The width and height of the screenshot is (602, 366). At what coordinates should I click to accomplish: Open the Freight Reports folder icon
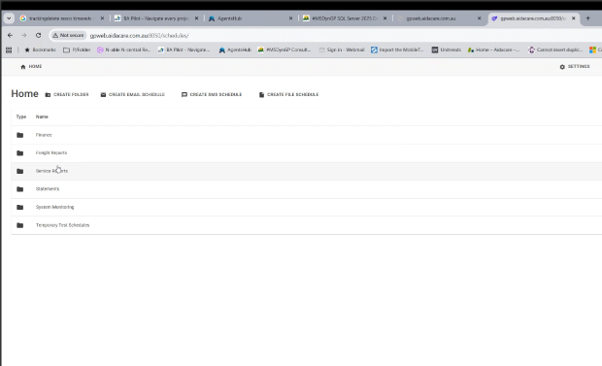[x=20, y=153]
